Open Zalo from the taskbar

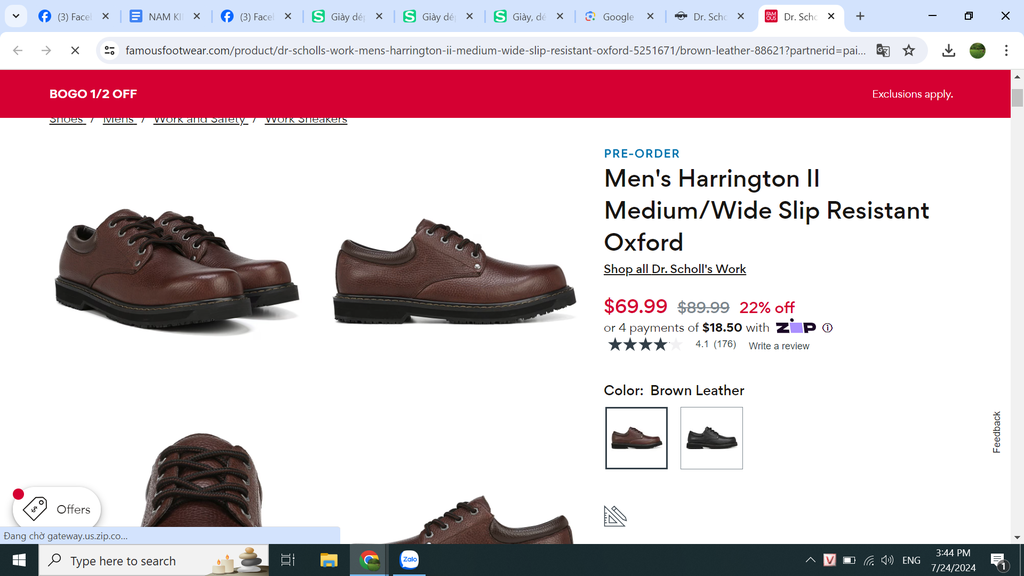[409, 560]
